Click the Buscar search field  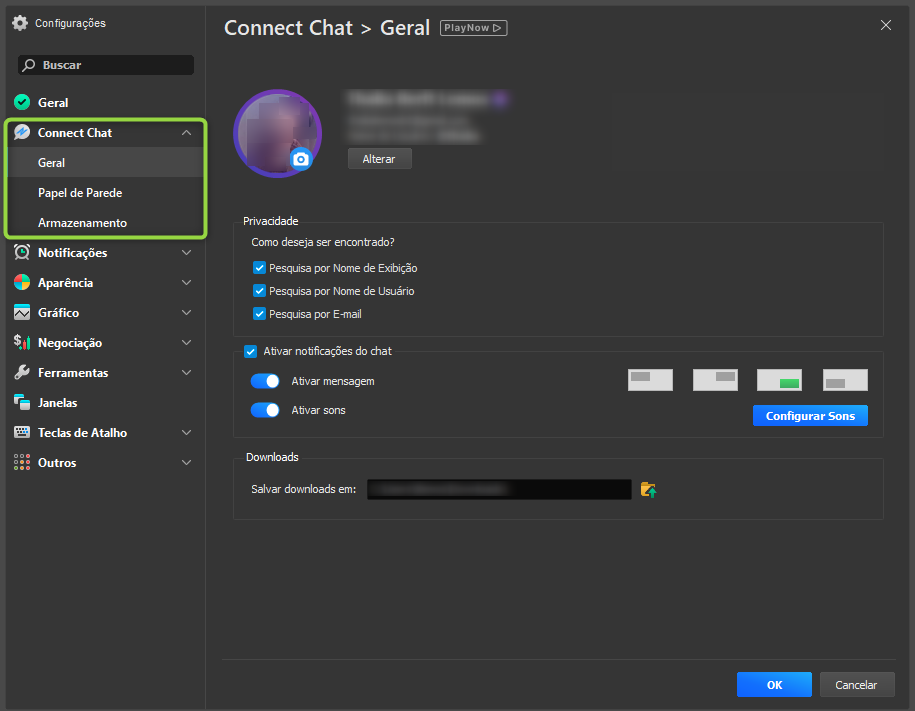pyautogui.click(x=106, y=65)
